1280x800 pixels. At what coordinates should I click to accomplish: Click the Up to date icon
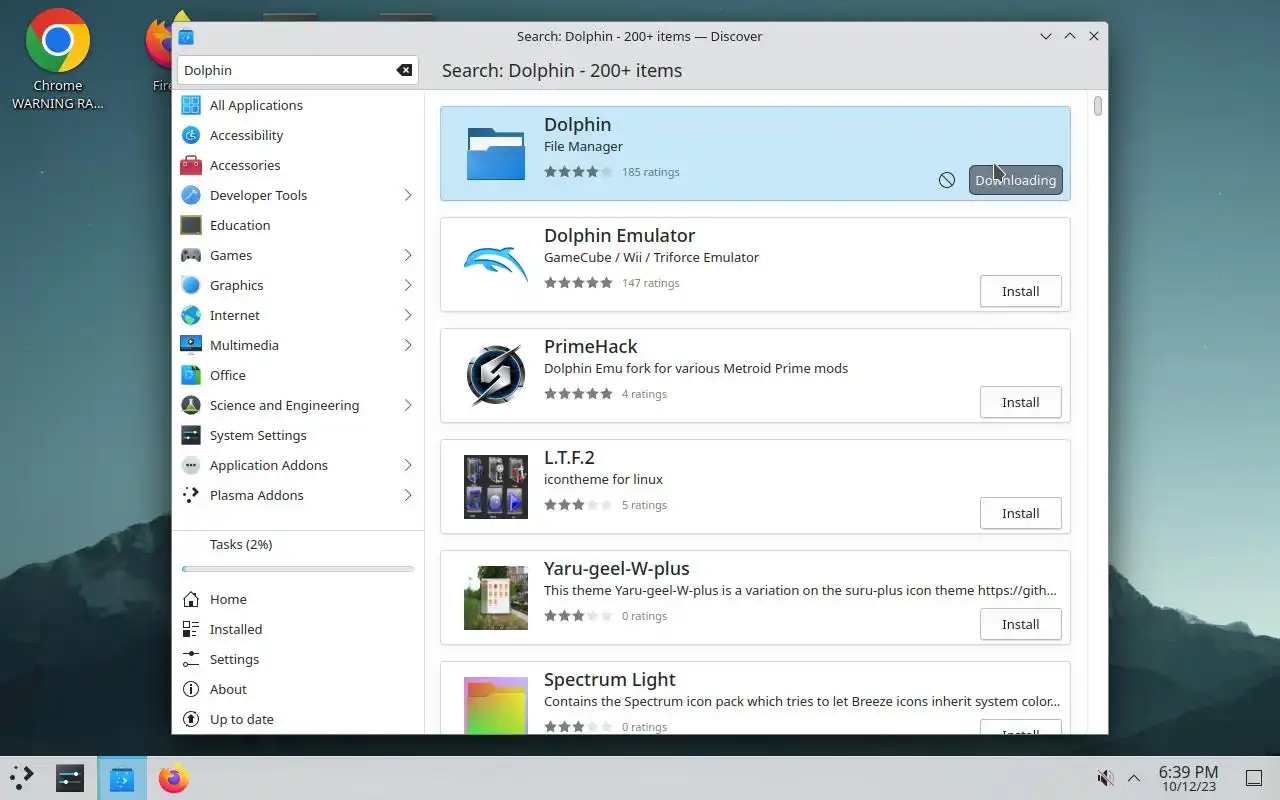191,719
